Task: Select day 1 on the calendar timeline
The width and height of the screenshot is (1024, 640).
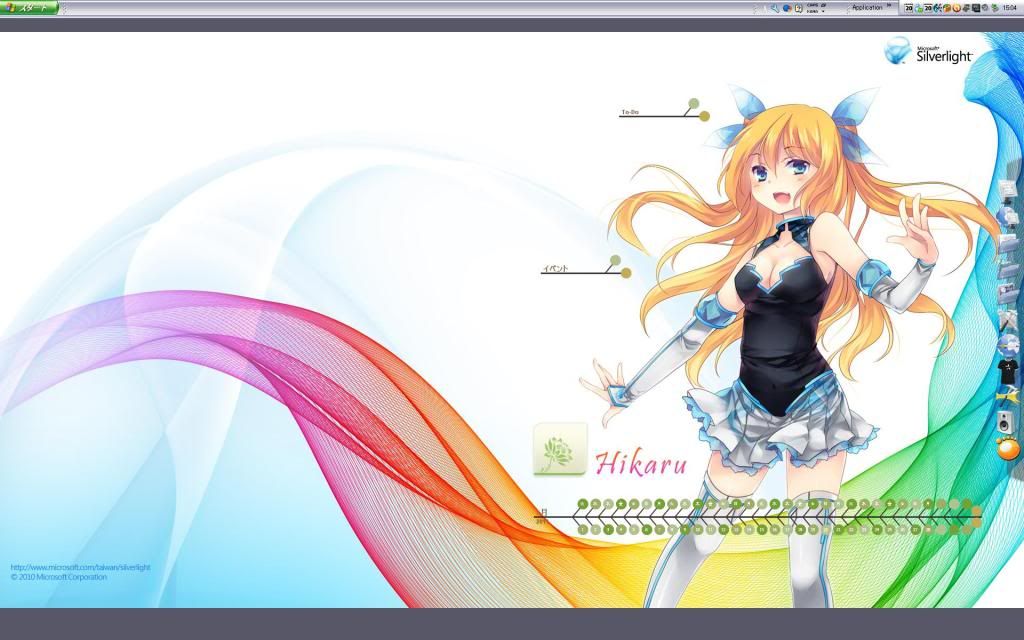Action: [583, 530]
